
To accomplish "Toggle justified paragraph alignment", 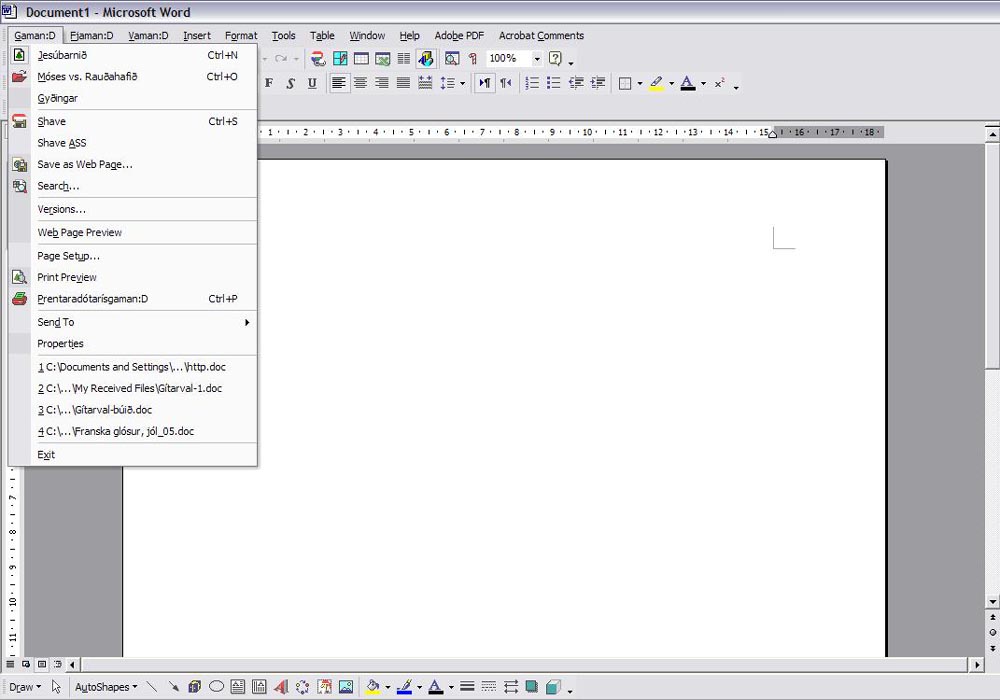I will pos(403,83).
